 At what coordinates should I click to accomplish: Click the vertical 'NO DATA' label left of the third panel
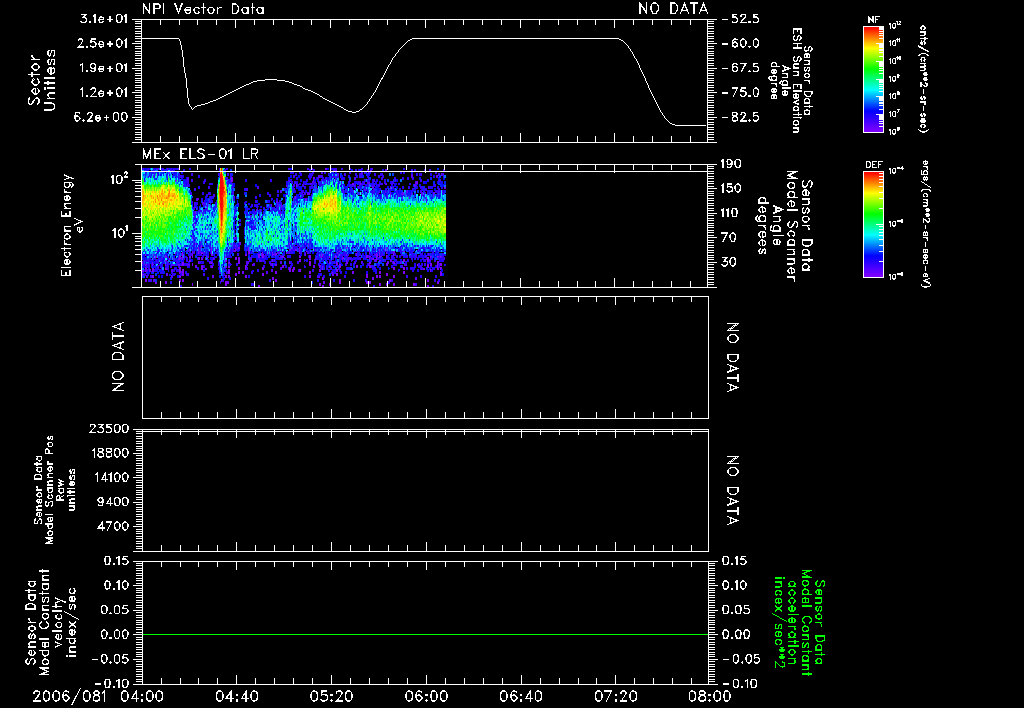pos(118,357)
